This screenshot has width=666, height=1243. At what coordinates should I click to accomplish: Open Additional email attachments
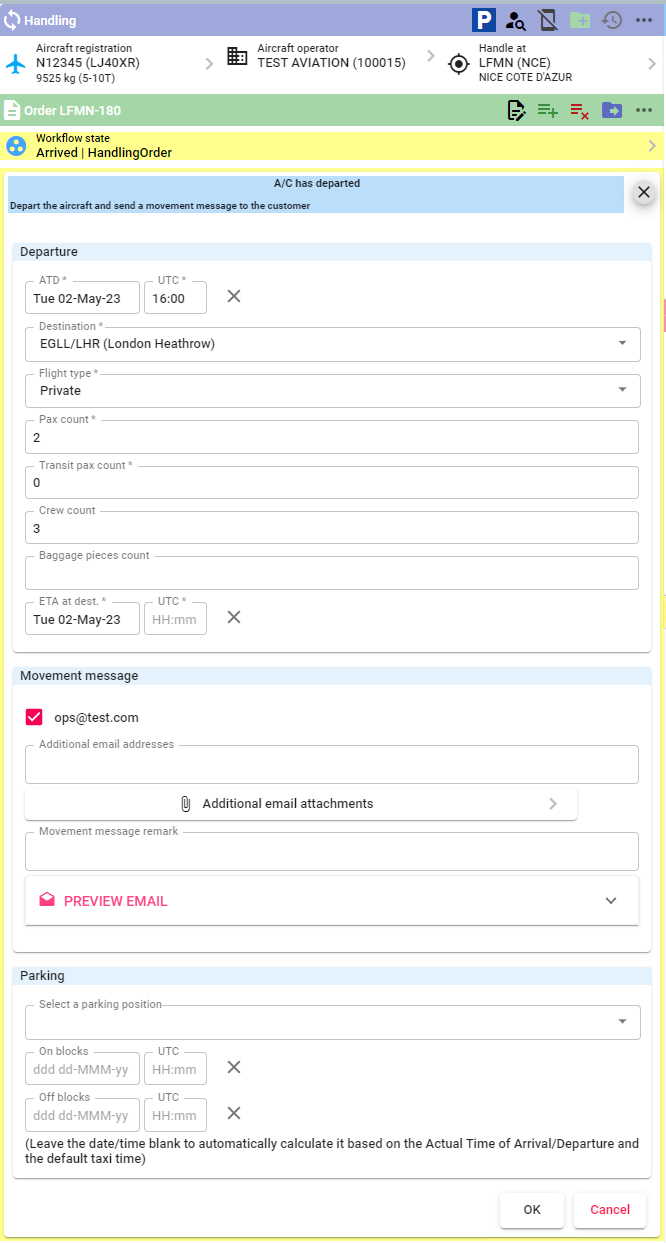coord(301,804)
